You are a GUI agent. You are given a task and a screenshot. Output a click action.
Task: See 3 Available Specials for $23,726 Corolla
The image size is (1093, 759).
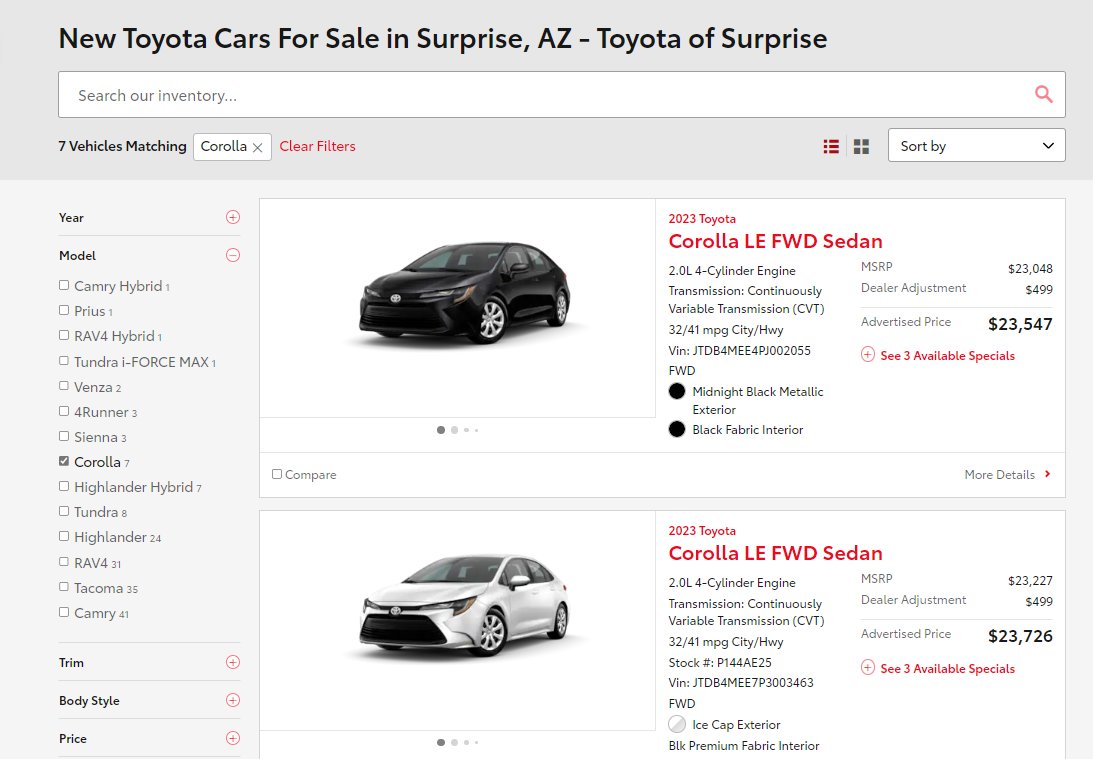pos(938,668)
